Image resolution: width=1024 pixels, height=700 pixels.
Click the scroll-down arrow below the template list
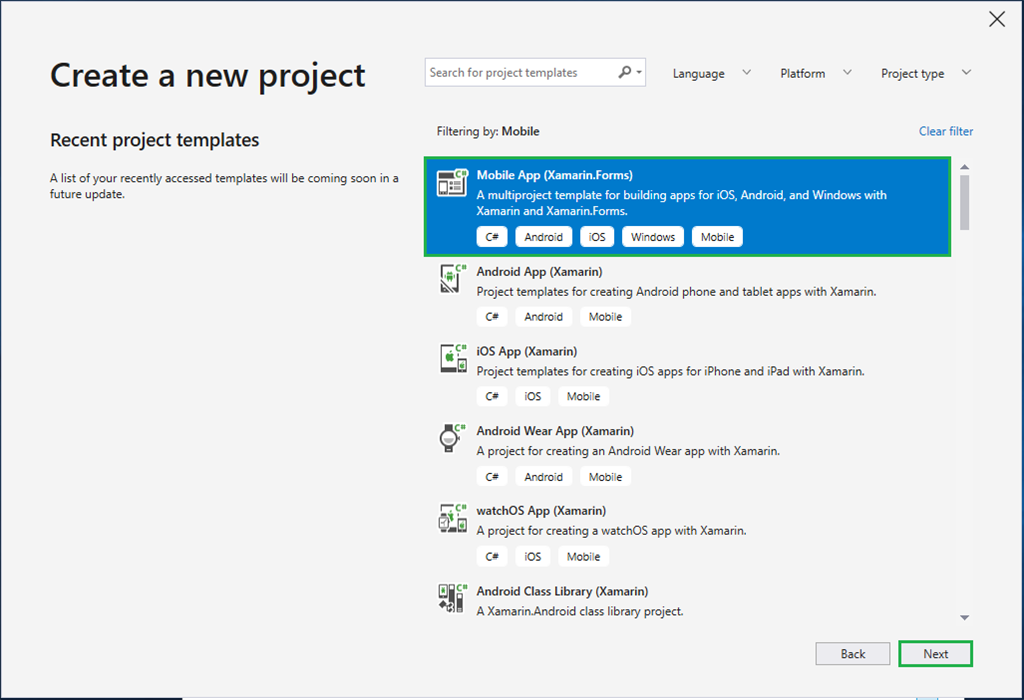pyautogui.click(x=963, y=617)
